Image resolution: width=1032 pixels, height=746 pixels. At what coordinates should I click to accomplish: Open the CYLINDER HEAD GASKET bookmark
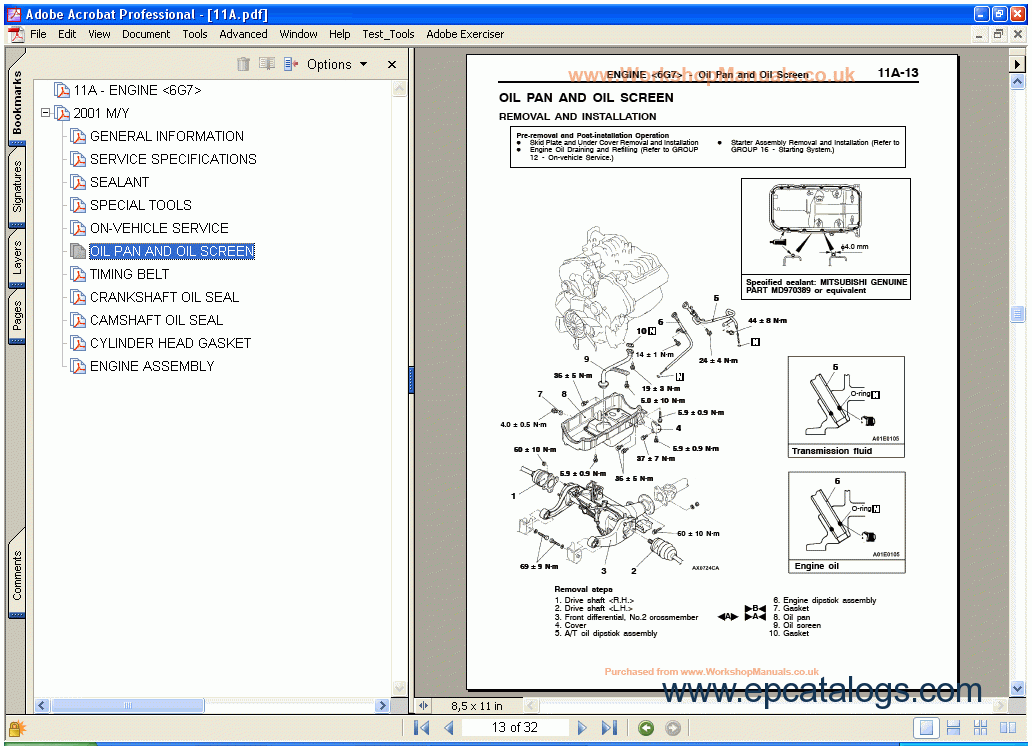point(170,344)
